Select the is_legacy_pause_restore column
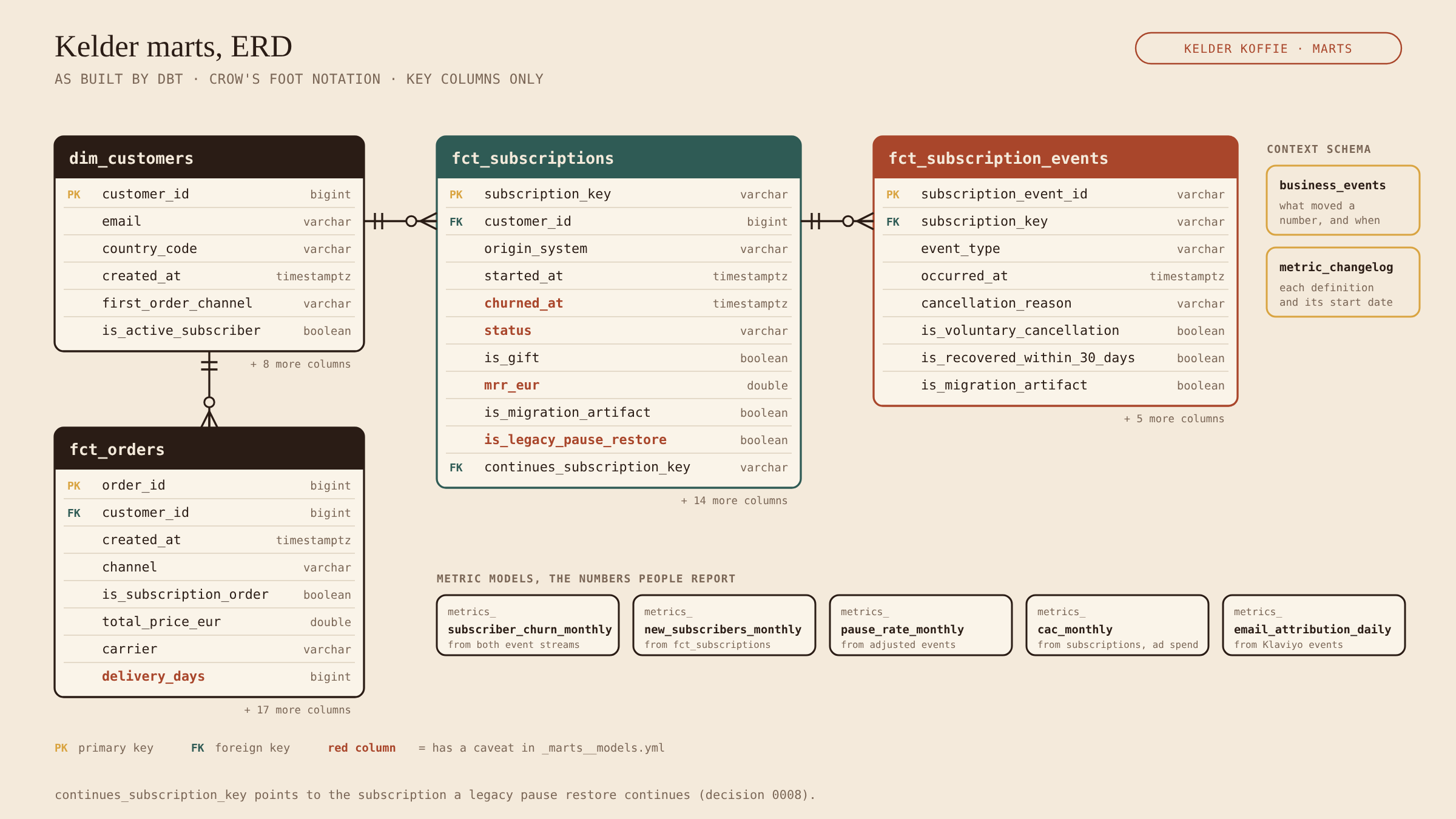The width and height of the screenshot is (1456, 819). point(619,440)
